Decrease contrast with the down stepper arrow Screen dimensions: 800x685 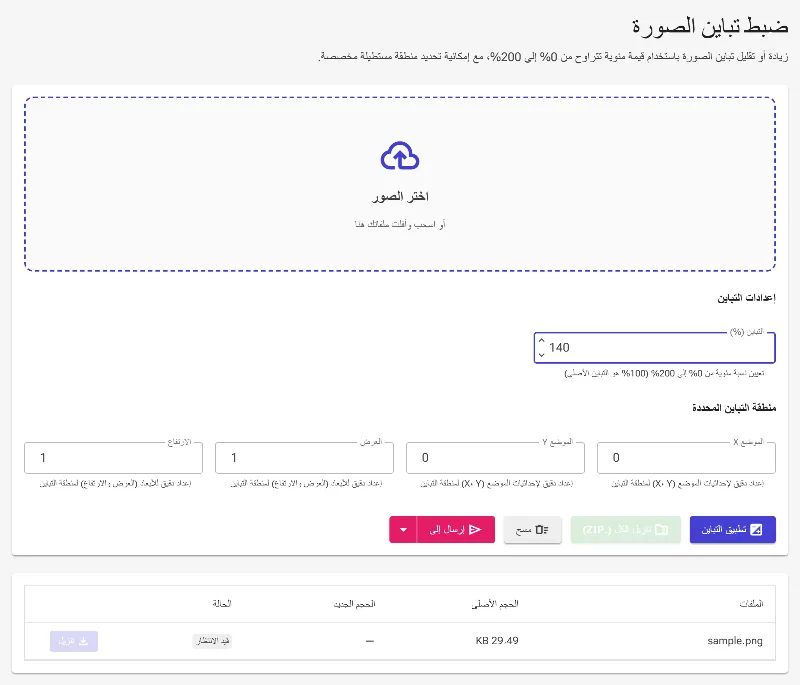pyautogui.click(x=541, y=354)
